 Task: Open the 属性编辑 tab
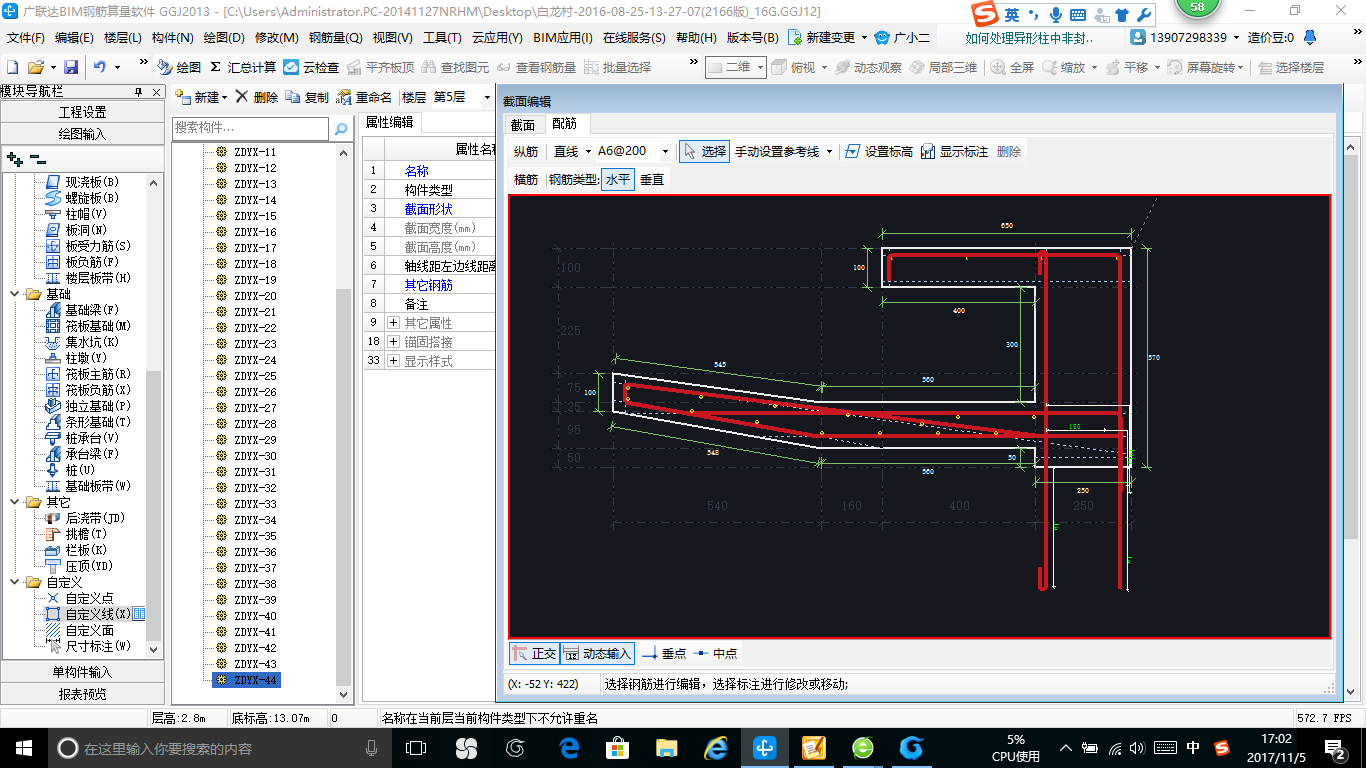389,122
